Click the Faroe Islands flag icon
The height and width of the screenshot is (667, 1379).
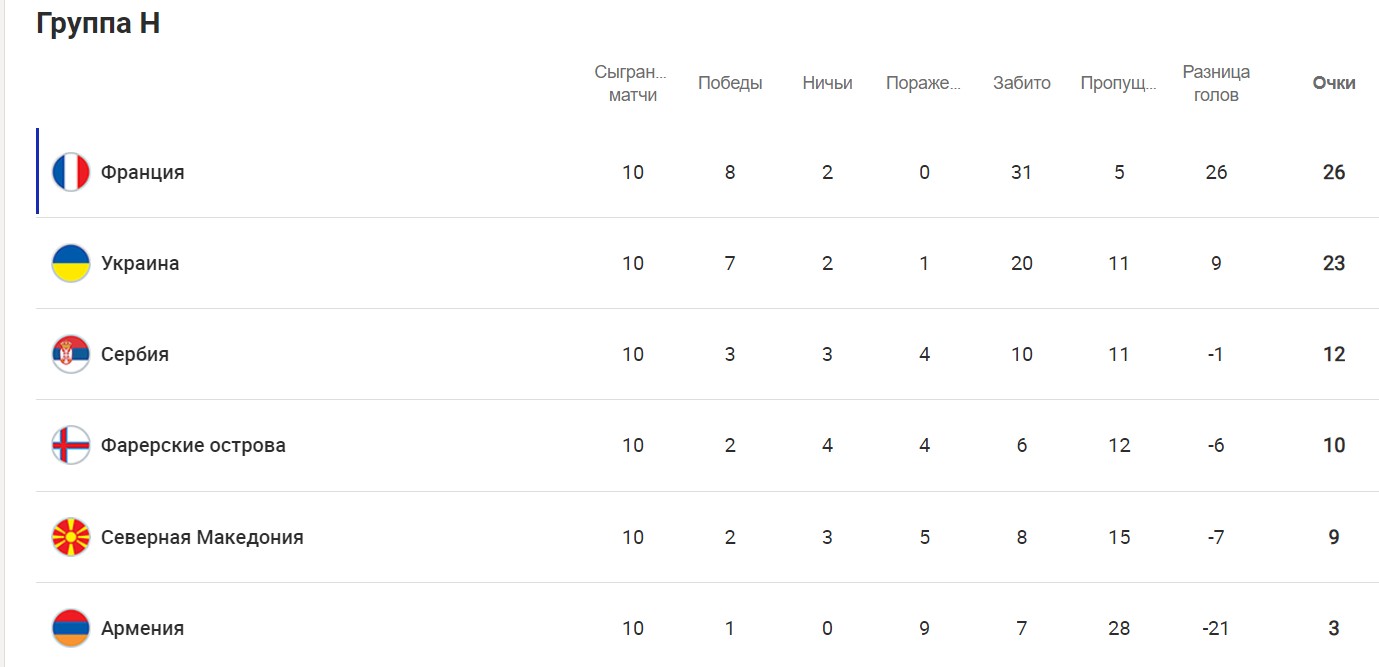pyautogui.click(x=71, y=445)
